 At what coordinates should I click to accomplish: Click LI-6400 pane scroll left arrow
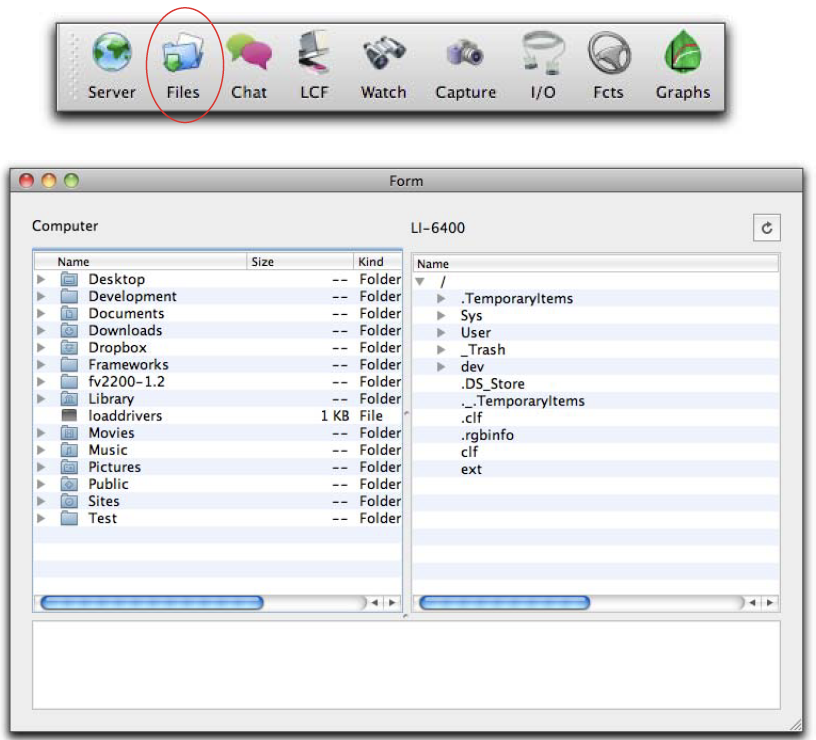[752, 603]
